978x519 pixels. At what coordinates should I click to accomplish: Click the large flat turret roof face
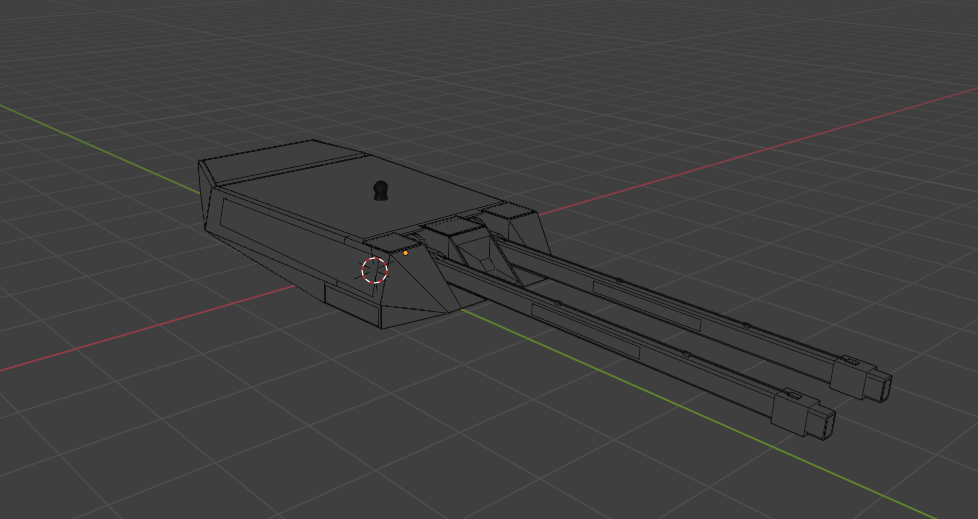pyautogui.click(x=368, y=193)
